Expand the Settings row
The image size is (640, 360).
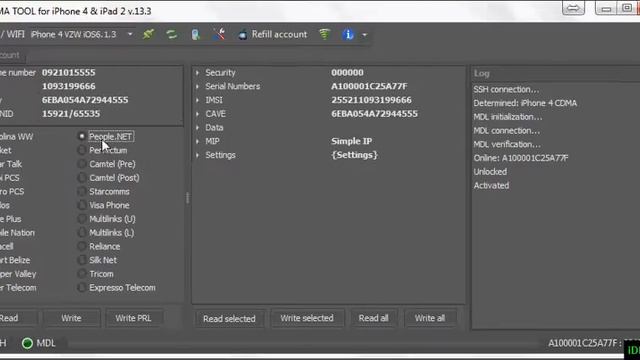tap(198, 155)
